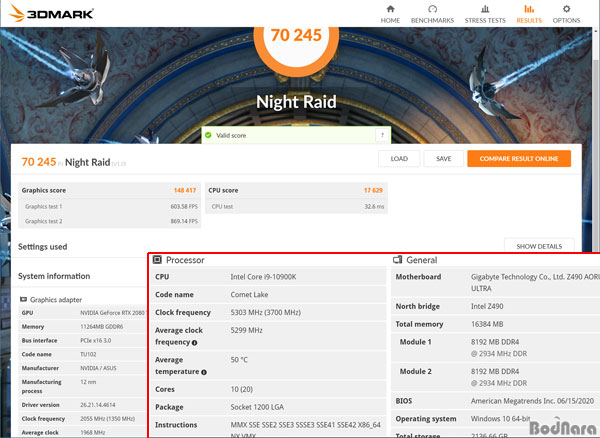Viewport: 600px width, 438px height.
Task: Click the Processor section chip icon
Action: point(157,260)
